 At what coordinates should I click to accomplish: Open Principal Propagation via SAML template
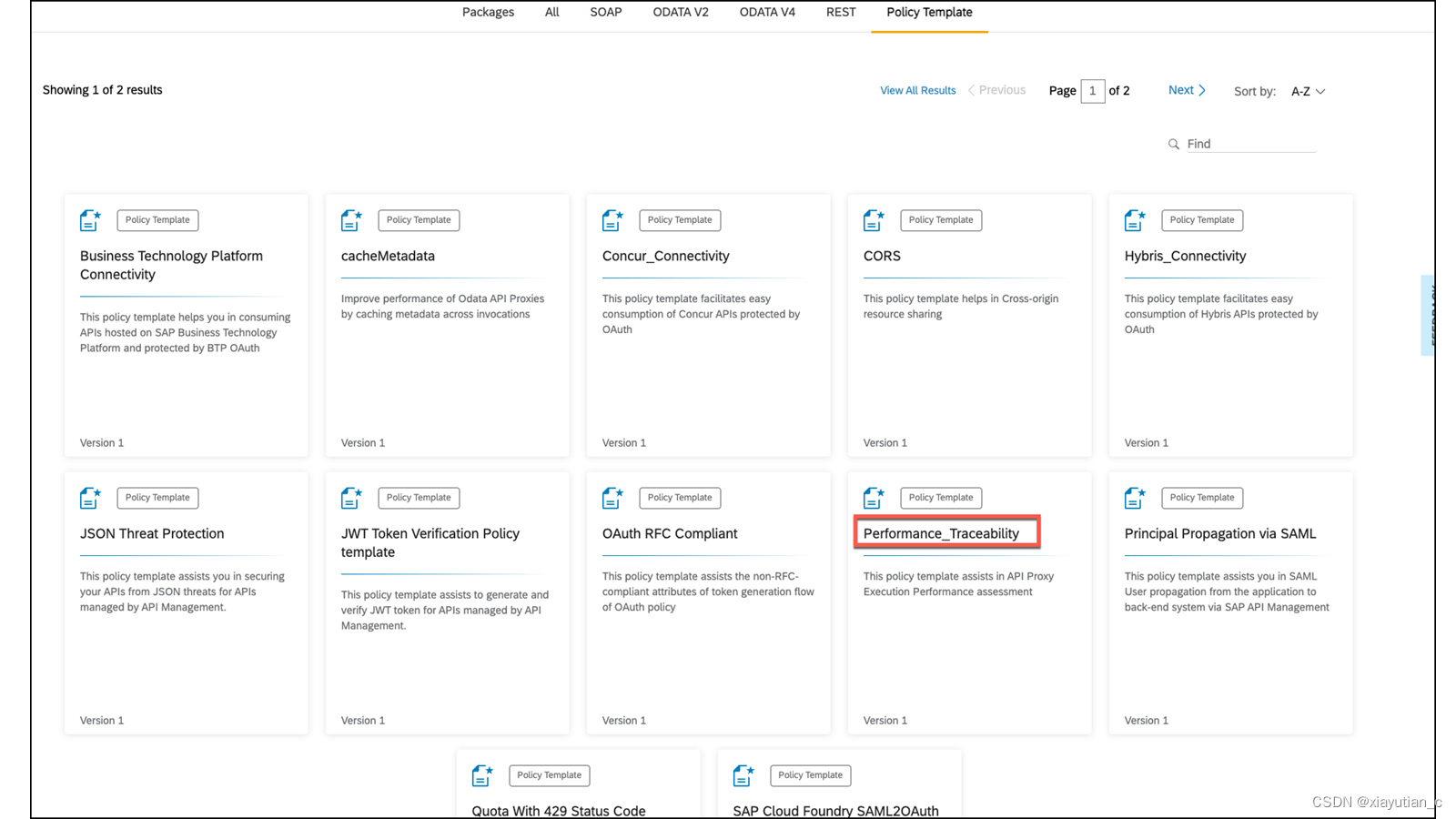click(1220, 533)
